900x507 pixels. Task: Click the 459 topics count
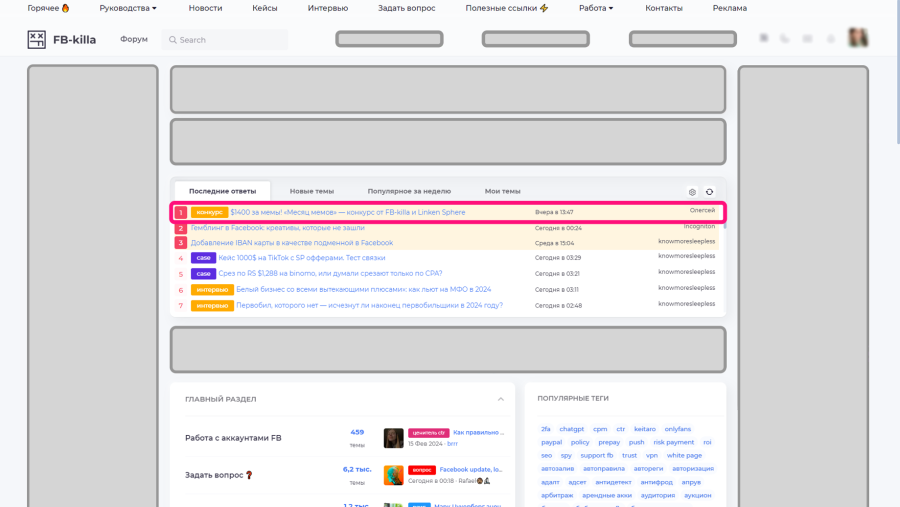(x=357, y=432)
